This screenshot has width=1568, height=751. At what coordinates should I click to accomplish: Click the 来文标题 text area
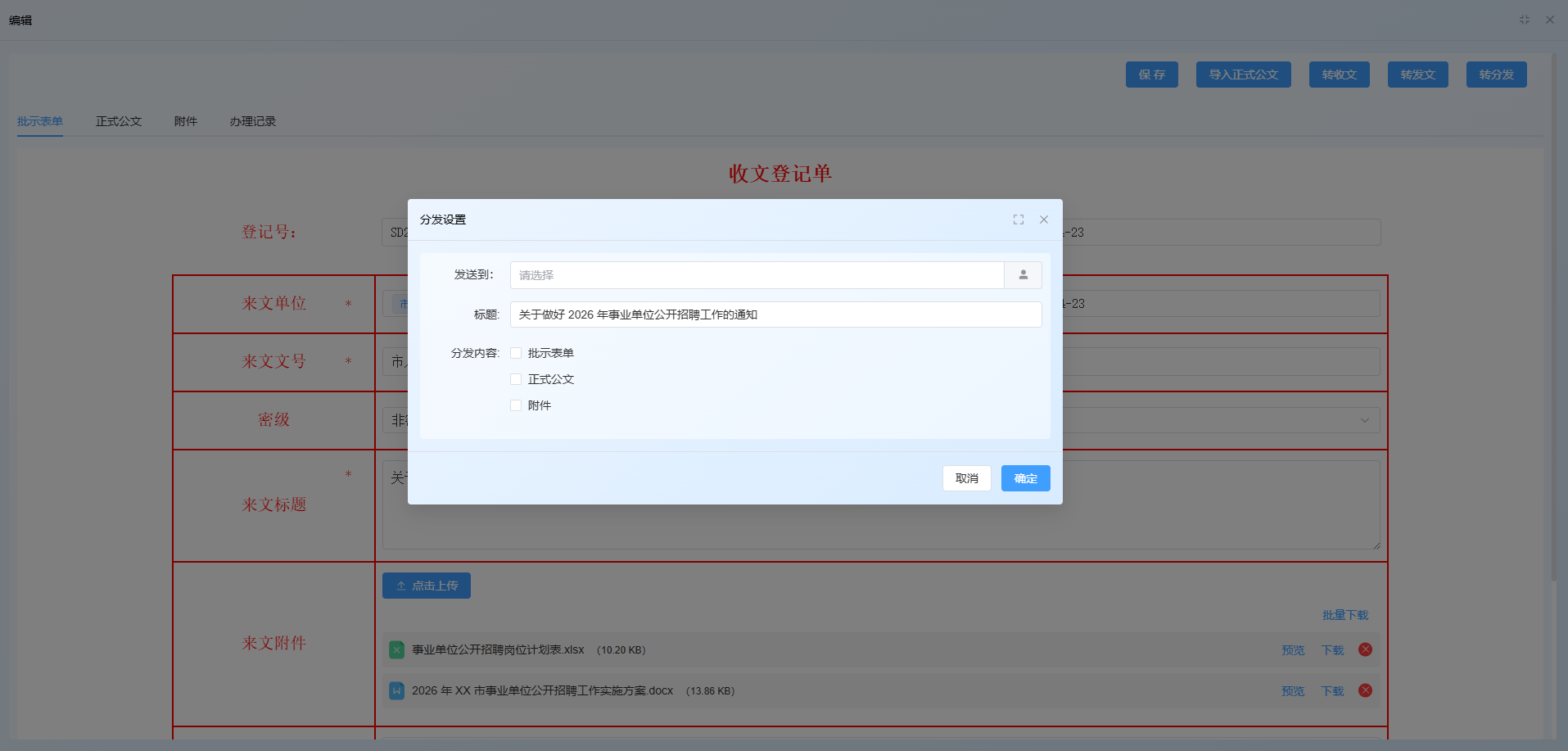(x=881, y=504)
